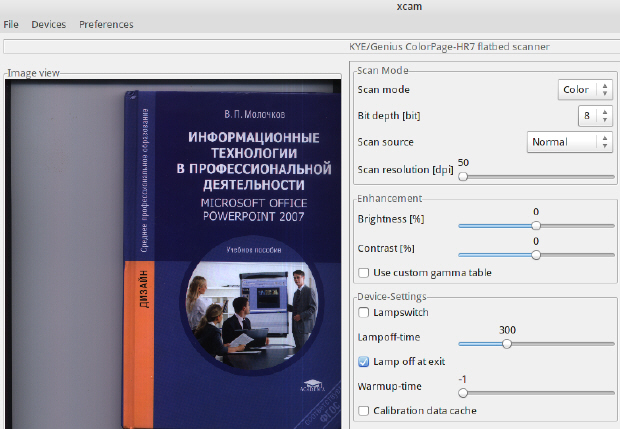620x429 pixels.
Task: Open the Devices menu
Action: click(x=49, y=25)
